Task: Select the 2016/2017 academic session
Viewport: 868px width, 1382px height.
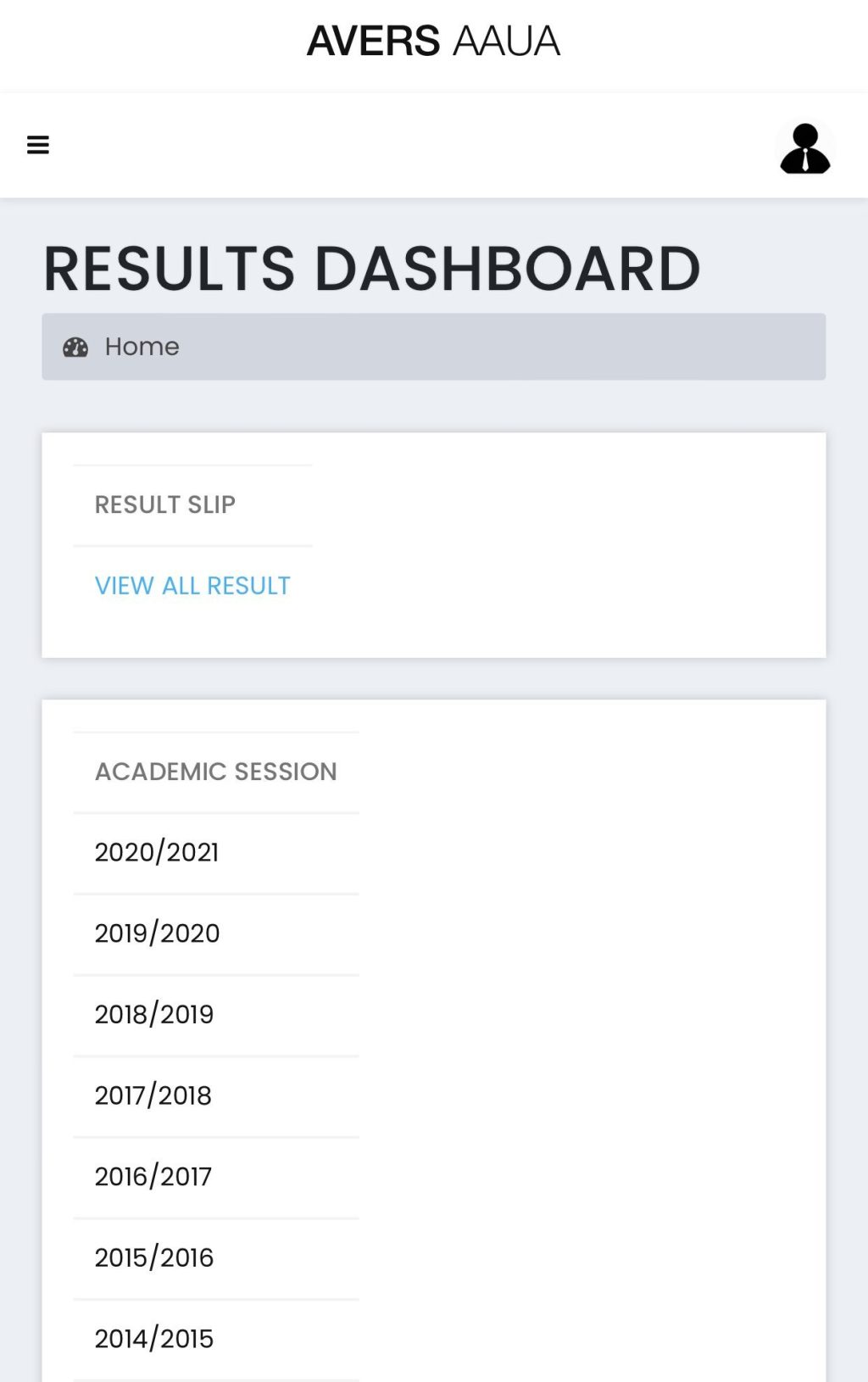Action: click(153, 1176)
